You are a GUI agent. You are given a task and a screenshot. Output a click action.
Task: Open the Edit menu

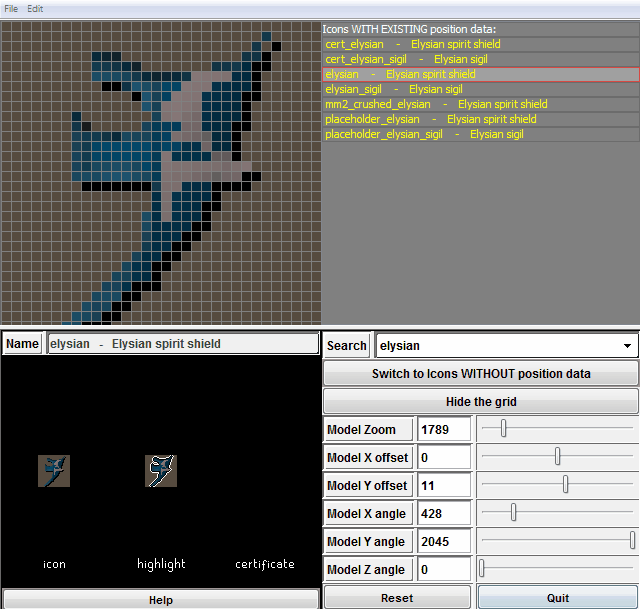click(35, 9)
